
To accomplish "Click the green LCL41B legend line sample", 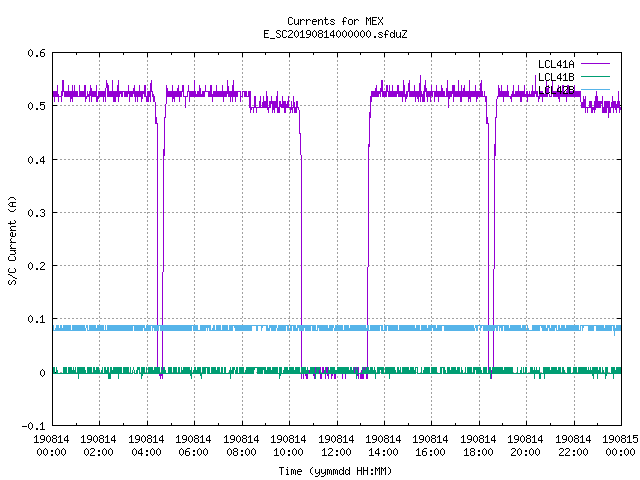I will (x=595, y=76).
